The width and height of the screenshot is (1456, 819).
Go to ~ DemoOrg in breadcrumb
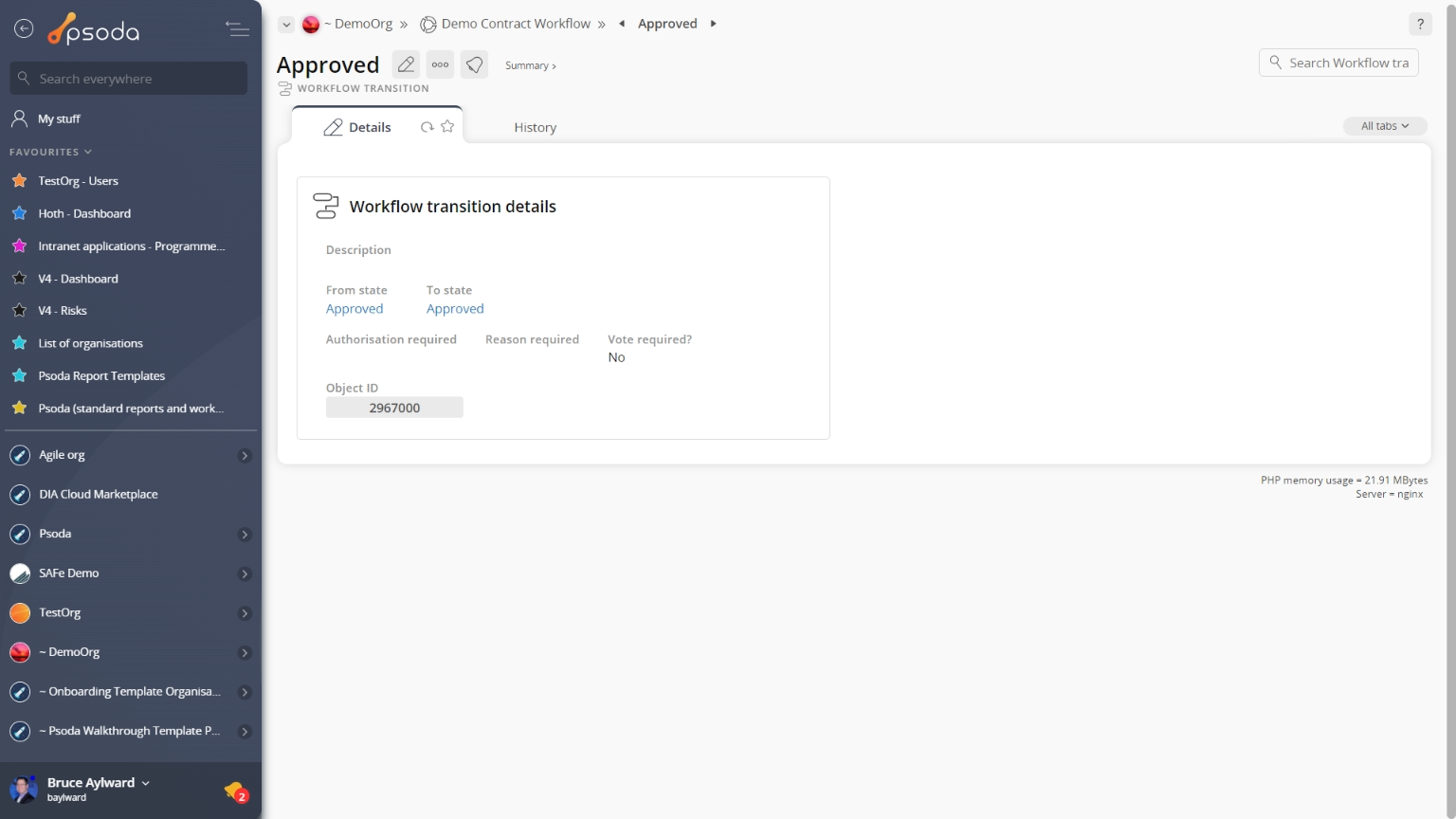tap(356, 24)
